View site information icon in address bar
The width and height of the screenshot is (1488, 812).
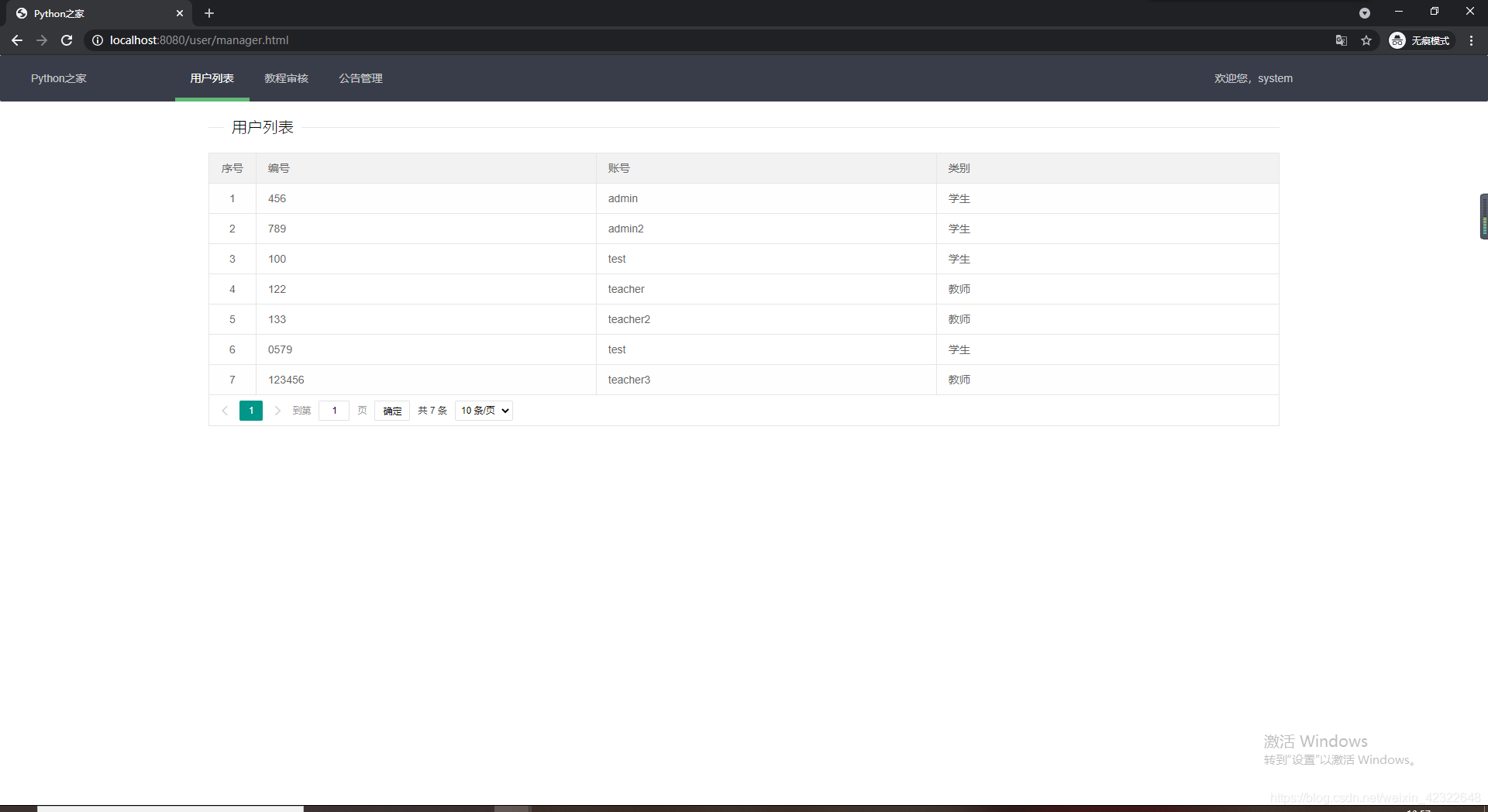pyautogui.click(x=98, y=40)
